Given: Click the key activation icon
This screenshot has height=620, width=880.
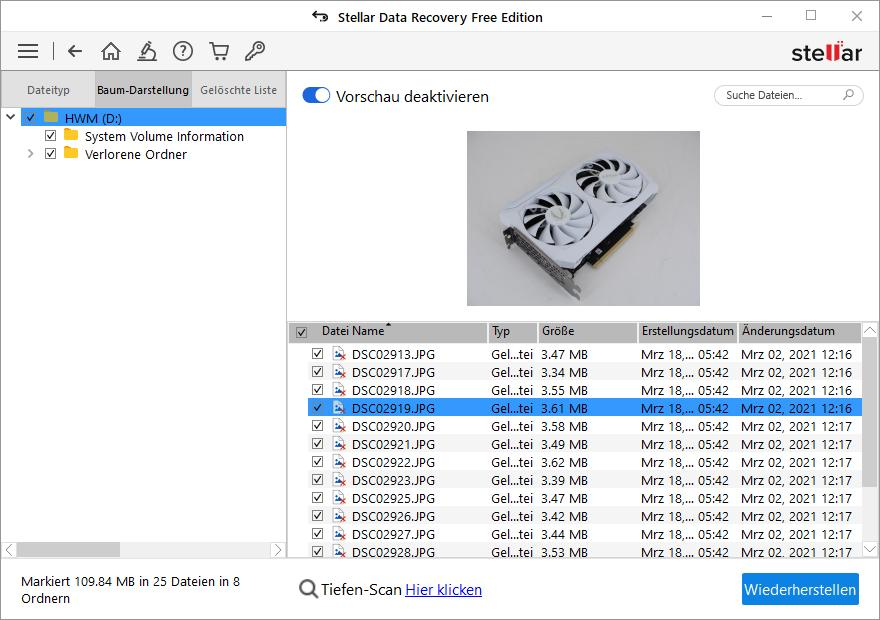Looking at the screenshot, I should click(254, 51).
